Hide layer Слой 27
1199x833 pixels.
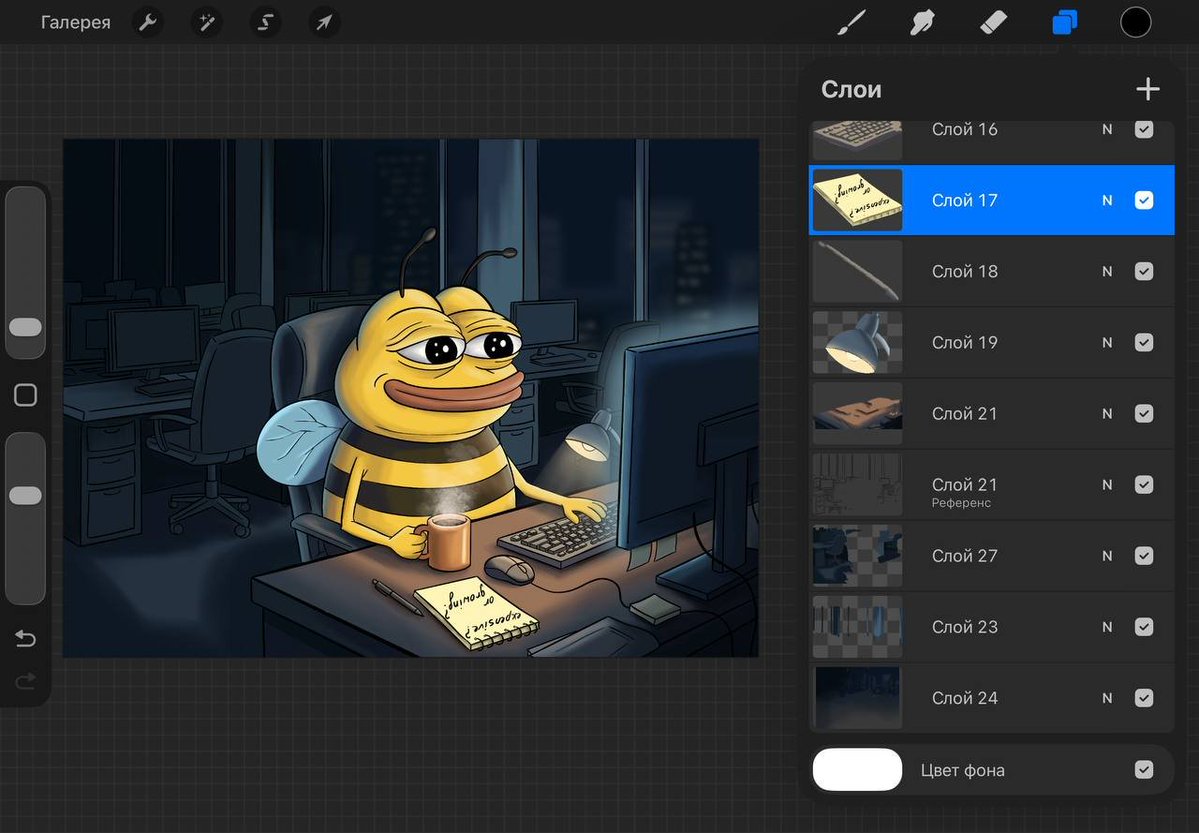point(1144,556)
